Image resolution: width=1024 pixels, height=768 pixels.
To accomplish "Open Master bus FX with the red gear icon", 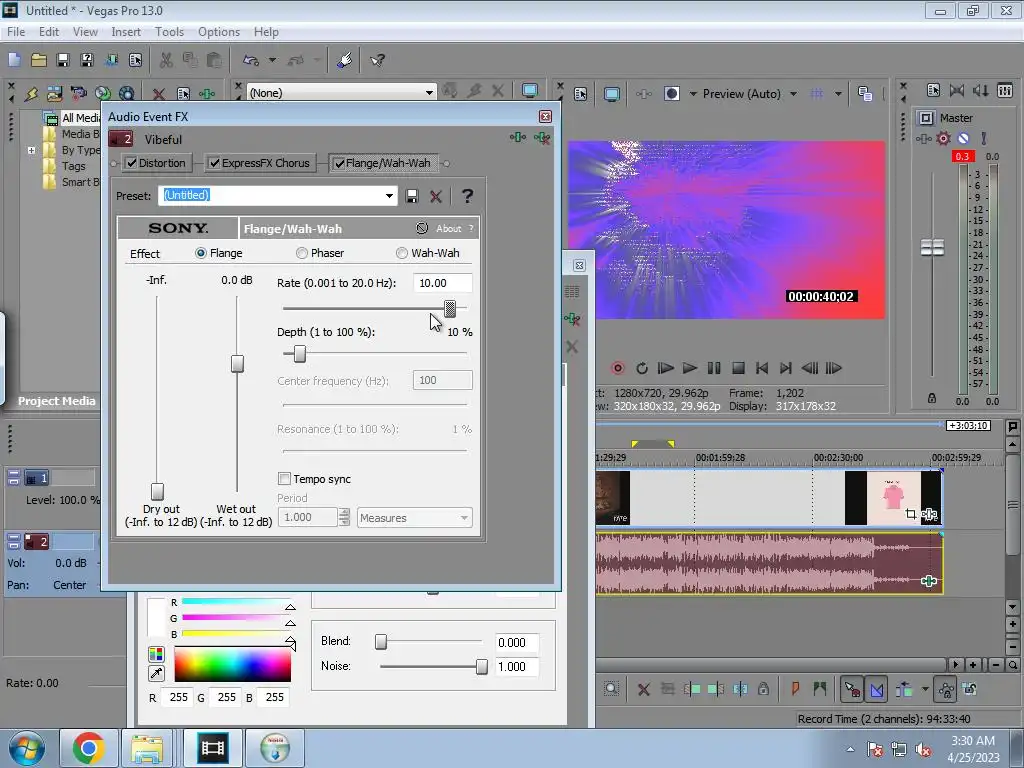I will [x=943, y=138].
